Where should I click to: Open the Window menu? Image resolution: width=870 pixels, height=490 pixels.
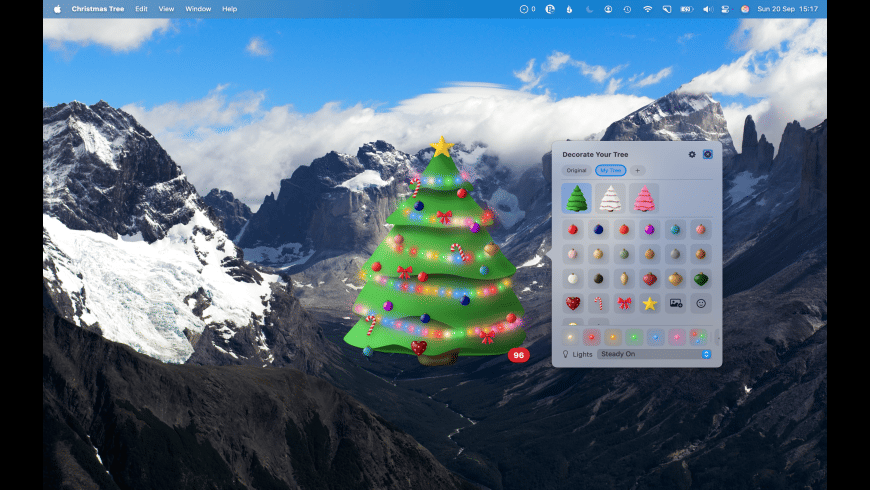click(198, 9)
